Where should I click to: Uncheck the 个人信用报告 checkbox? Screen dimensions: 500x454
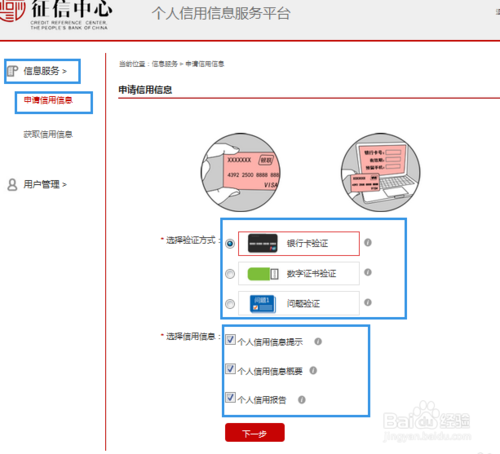(x=230, y=397)
